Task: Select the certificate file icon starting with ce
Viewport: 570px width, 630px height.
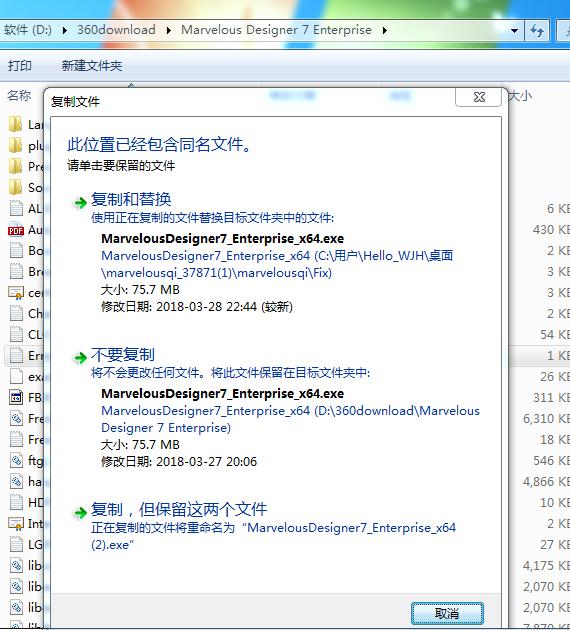Action: tap(16, 292)
